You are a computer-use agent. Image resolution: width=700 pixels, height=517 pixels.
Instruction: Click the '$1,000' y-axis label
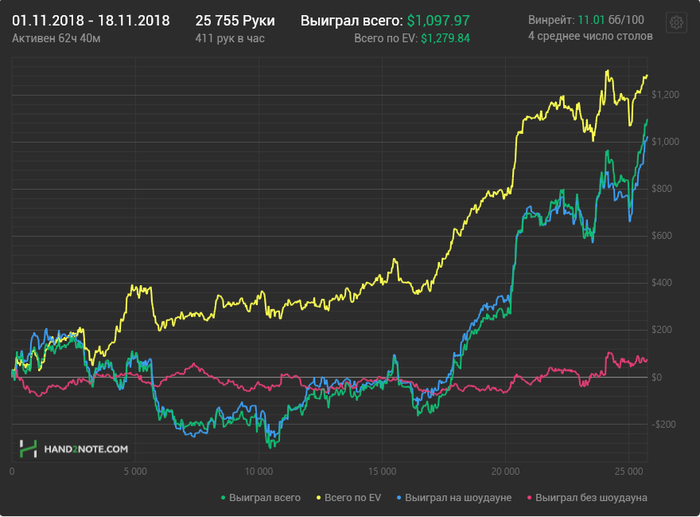tap(665, 142)
